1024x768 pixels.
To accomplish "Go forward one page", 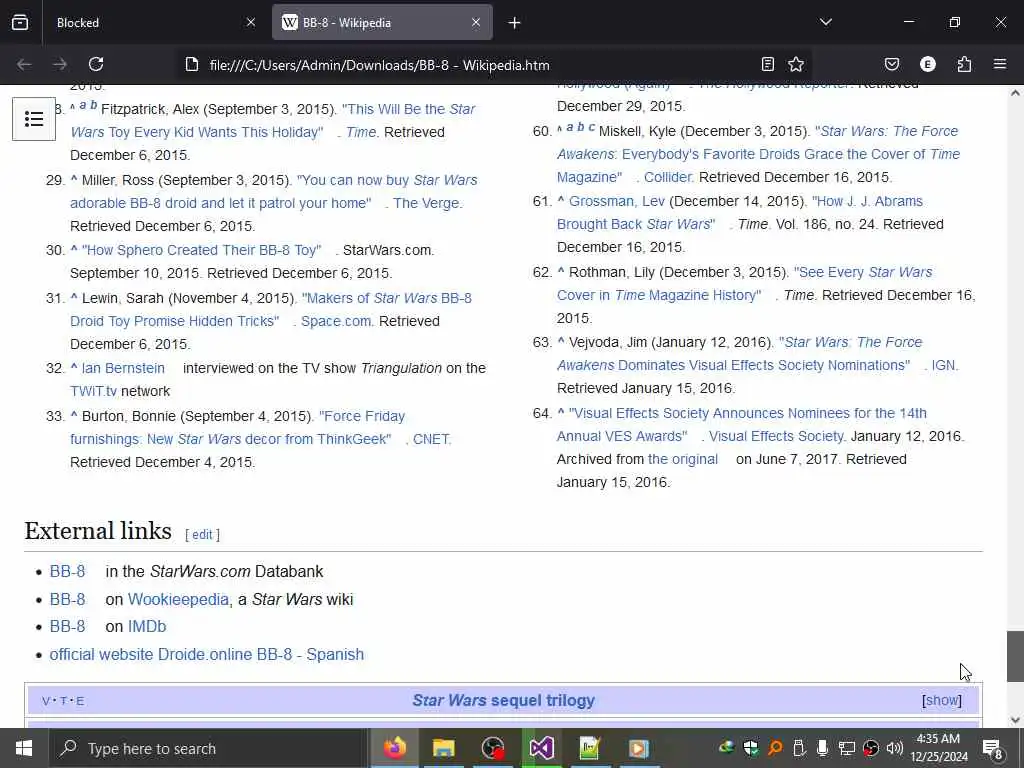I will tap(60, 64).
